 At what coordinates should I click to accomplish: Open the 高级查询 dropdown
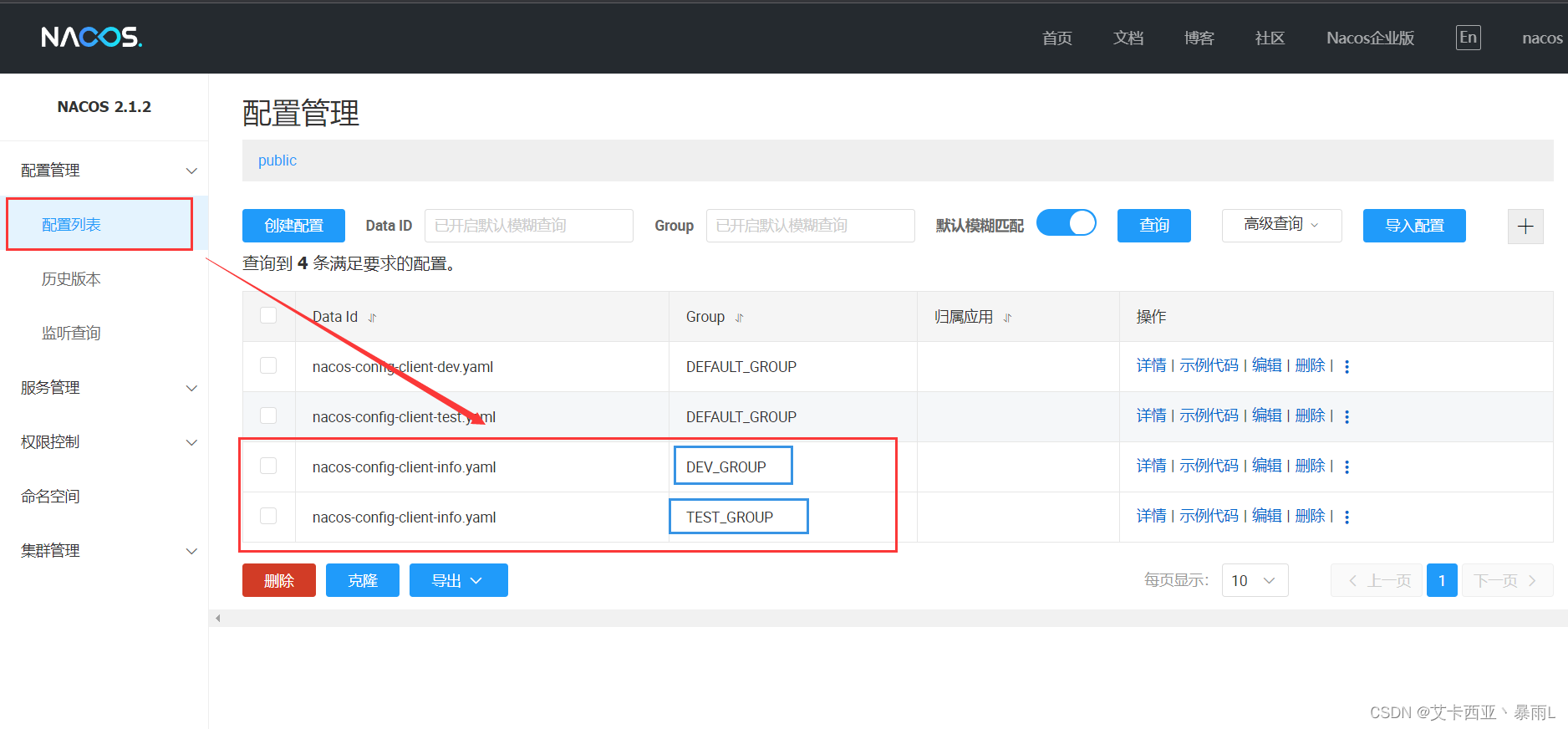click(x=1281, y=225)
